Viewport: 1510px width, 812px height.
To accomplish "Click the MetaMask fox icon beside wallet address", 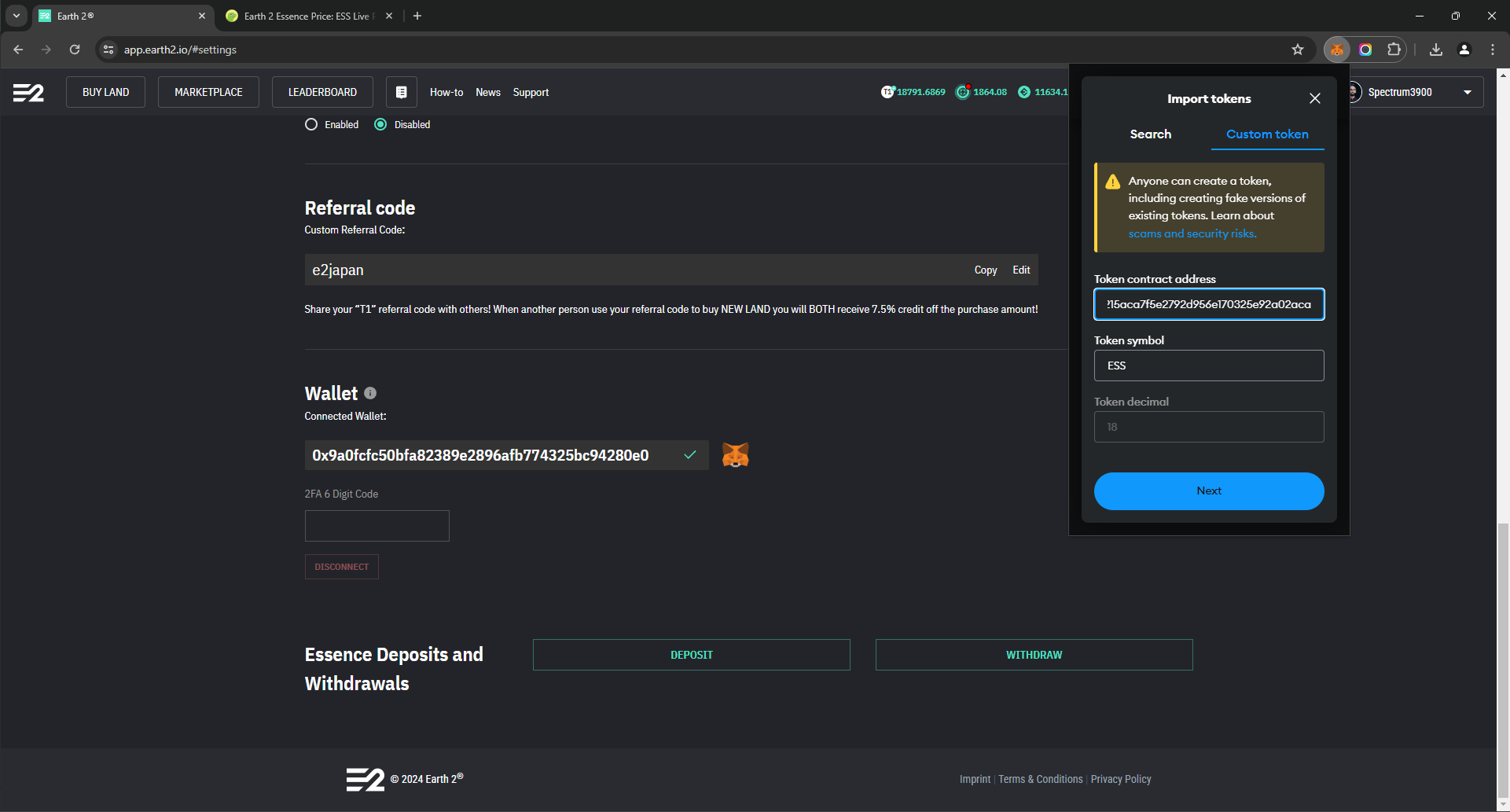I will click(735, 455).
